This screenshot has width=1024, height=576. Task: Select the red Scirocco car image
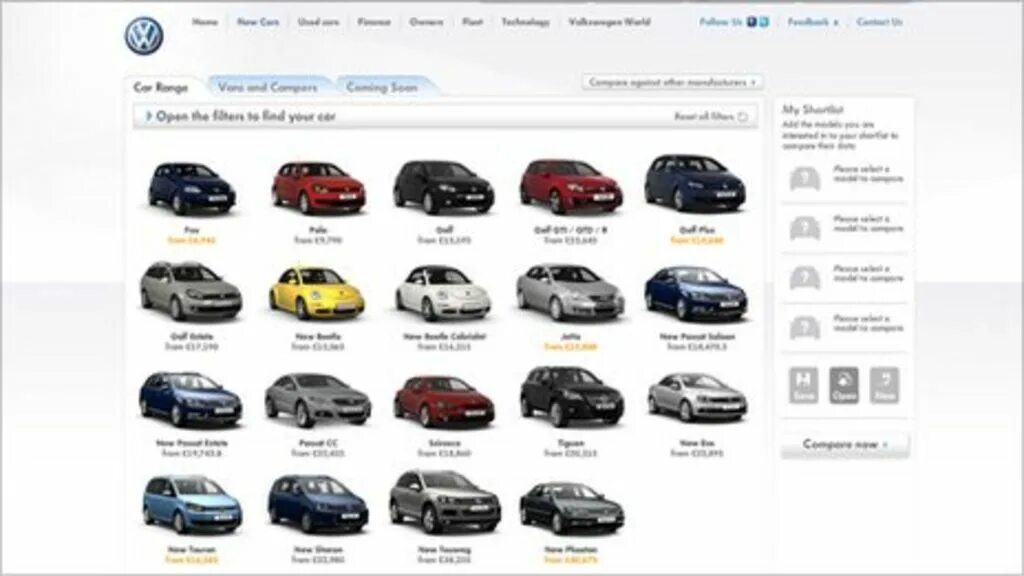click(x=443, y=401)
